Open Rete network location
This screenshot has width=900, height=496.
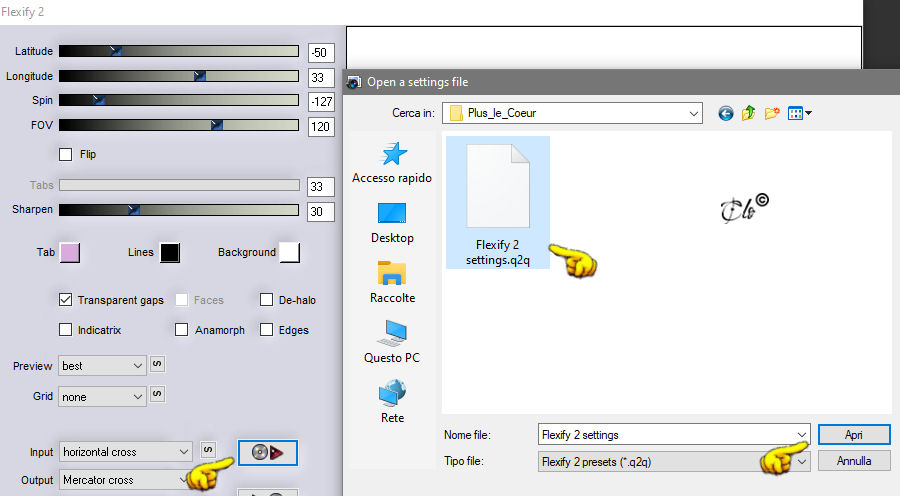click(392, 401)
